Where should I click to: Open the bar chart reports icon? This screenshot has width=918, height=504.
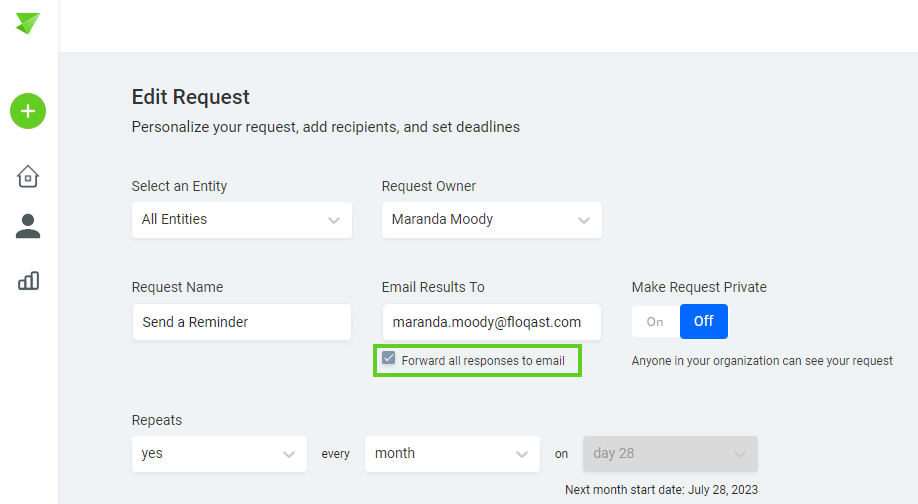(x=28, y=281)
